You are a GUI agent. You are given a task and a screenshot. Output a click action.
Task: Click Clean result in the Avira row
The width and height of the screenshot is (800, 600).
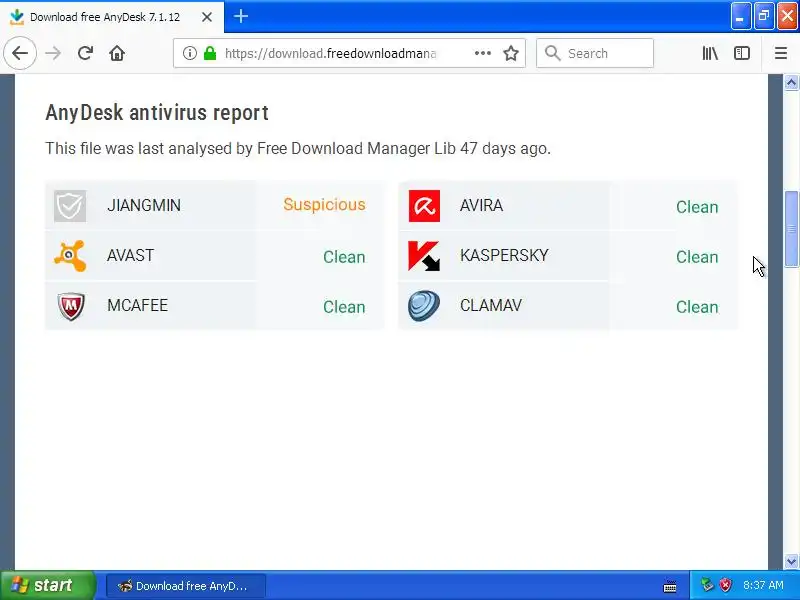697,207
